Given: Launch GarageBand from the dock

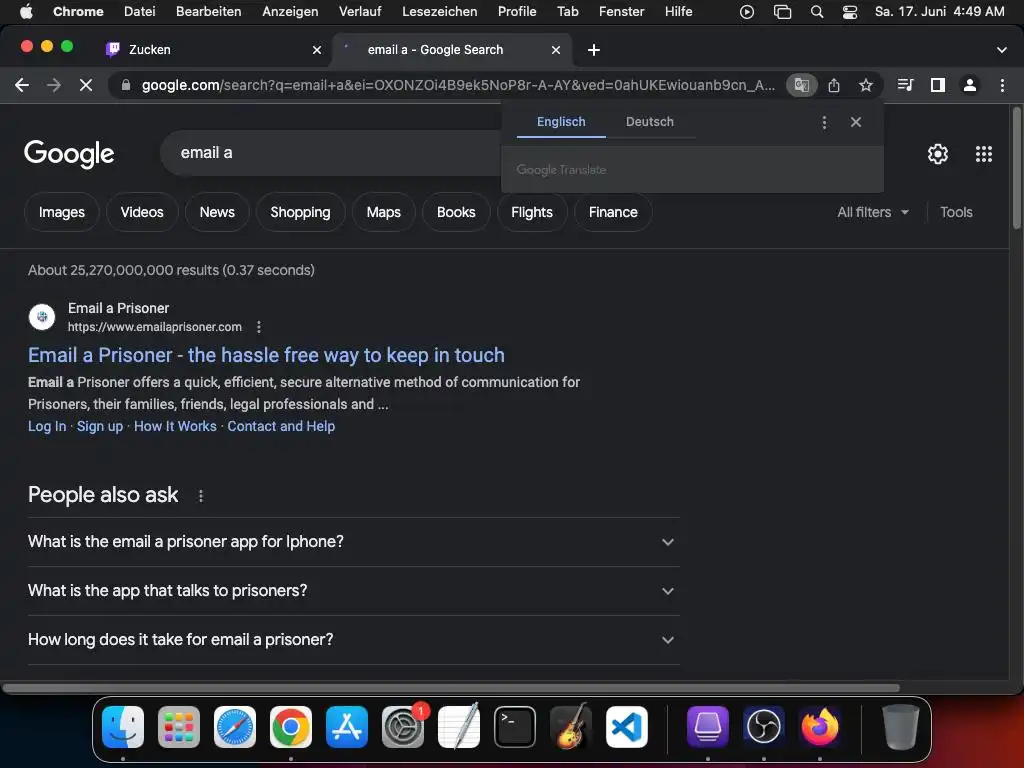Looking at the screenshot, I should point(571,726).
